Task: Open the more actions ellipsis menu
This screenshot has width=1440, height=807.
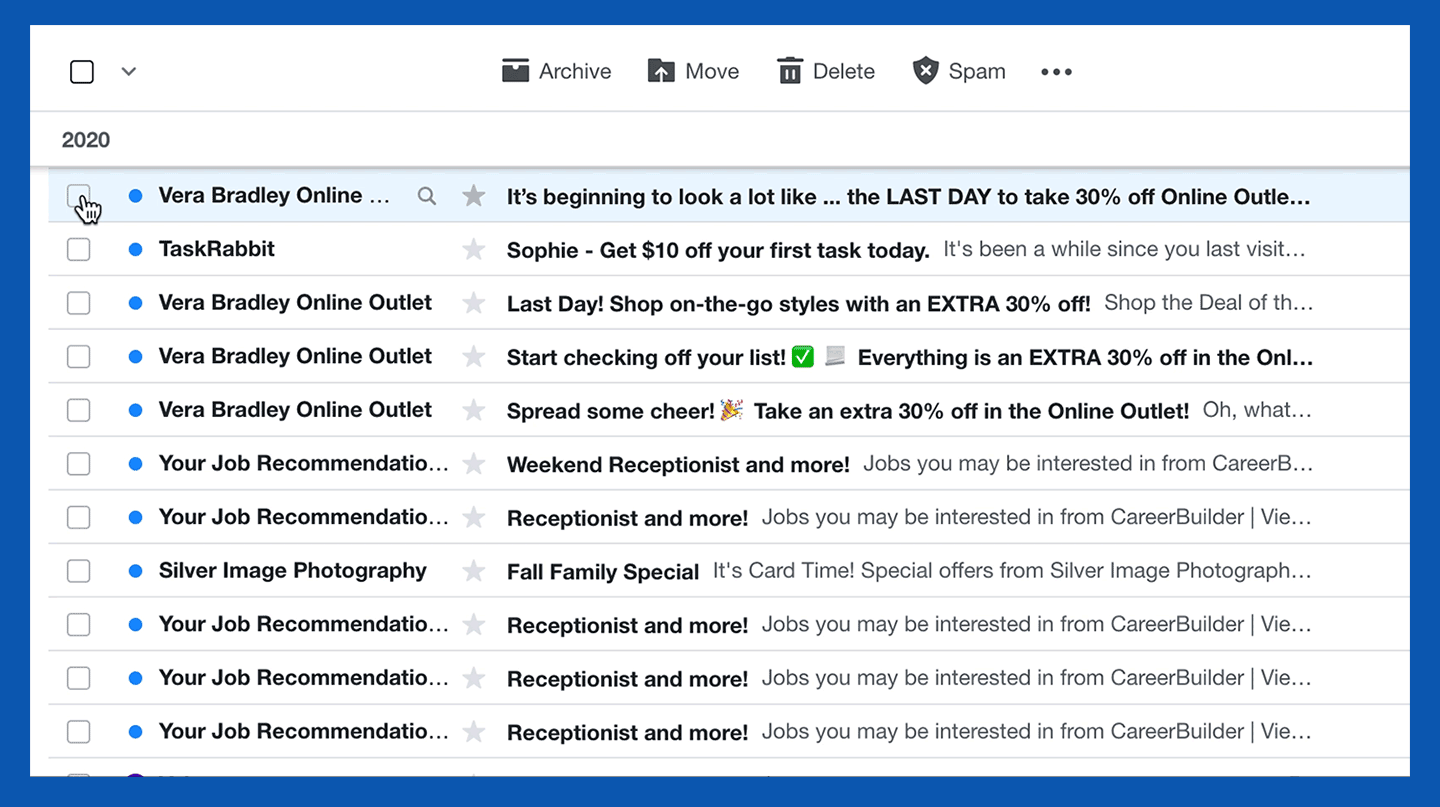Action: (x=1056, y=71)
